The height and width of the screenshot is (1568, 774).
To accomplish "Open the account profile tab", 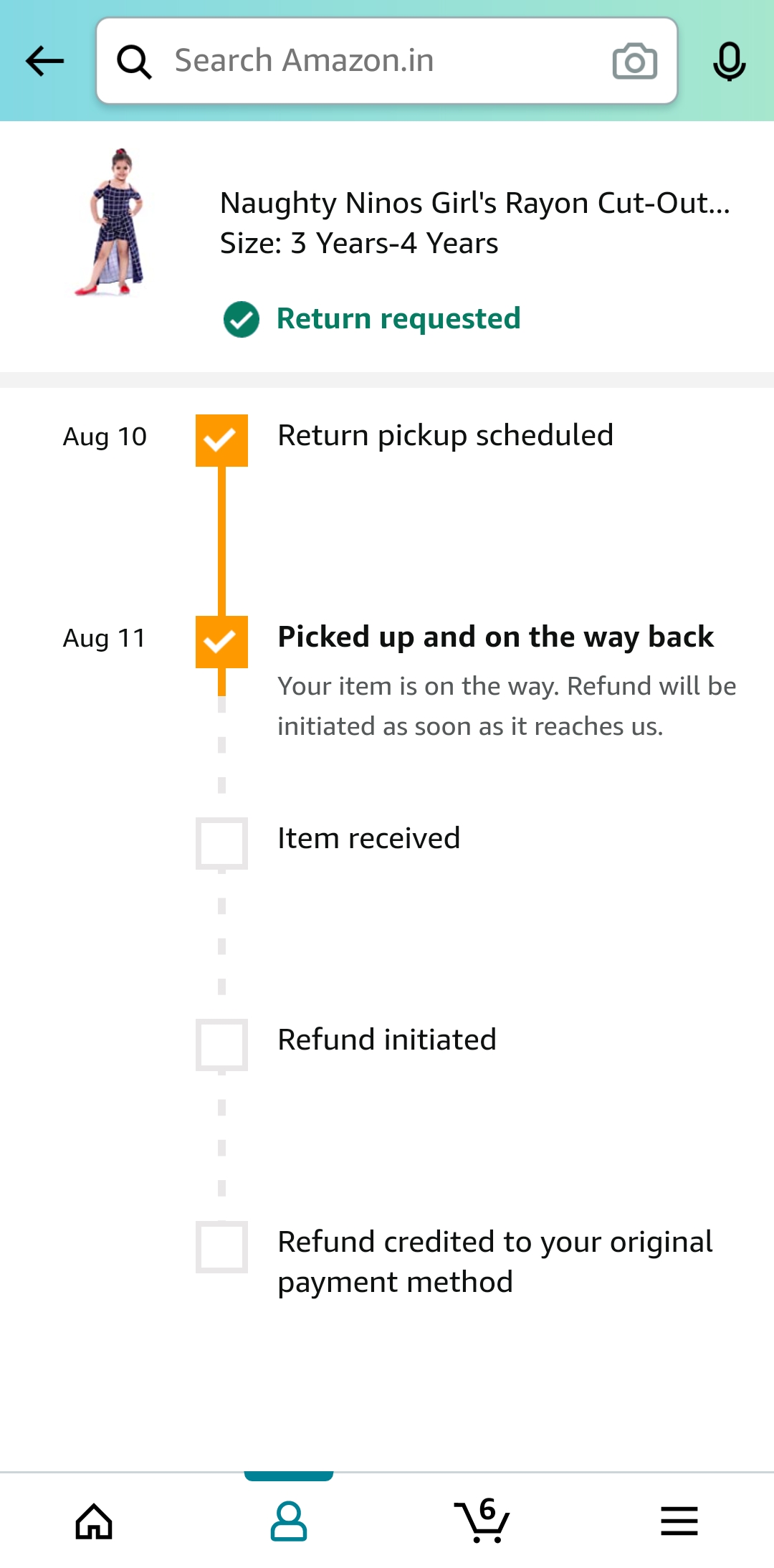I will pos(289,1521).
